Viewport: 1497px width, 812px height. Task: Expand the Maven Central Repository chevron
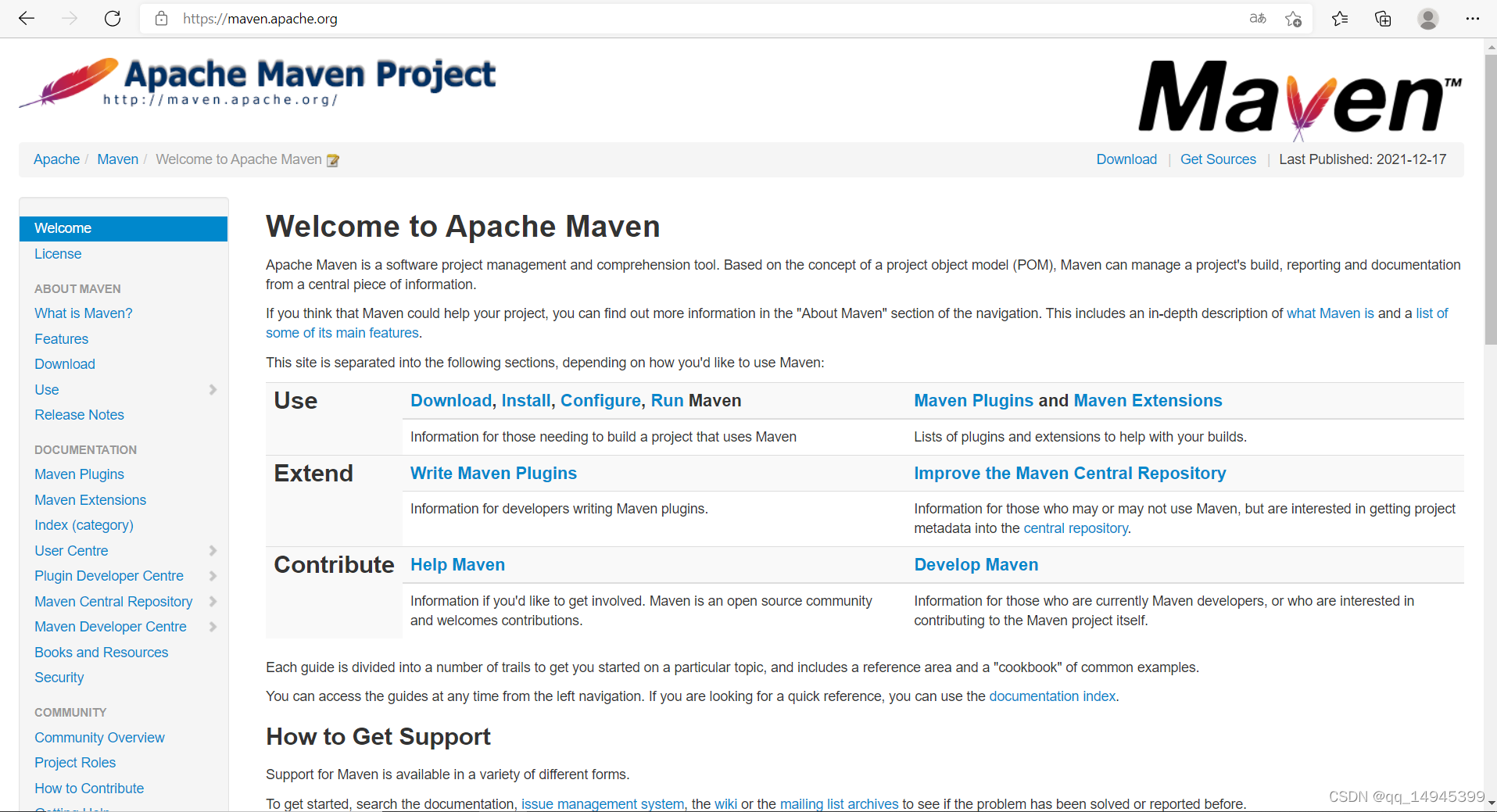pyautogui.click(x=213, y=601)
